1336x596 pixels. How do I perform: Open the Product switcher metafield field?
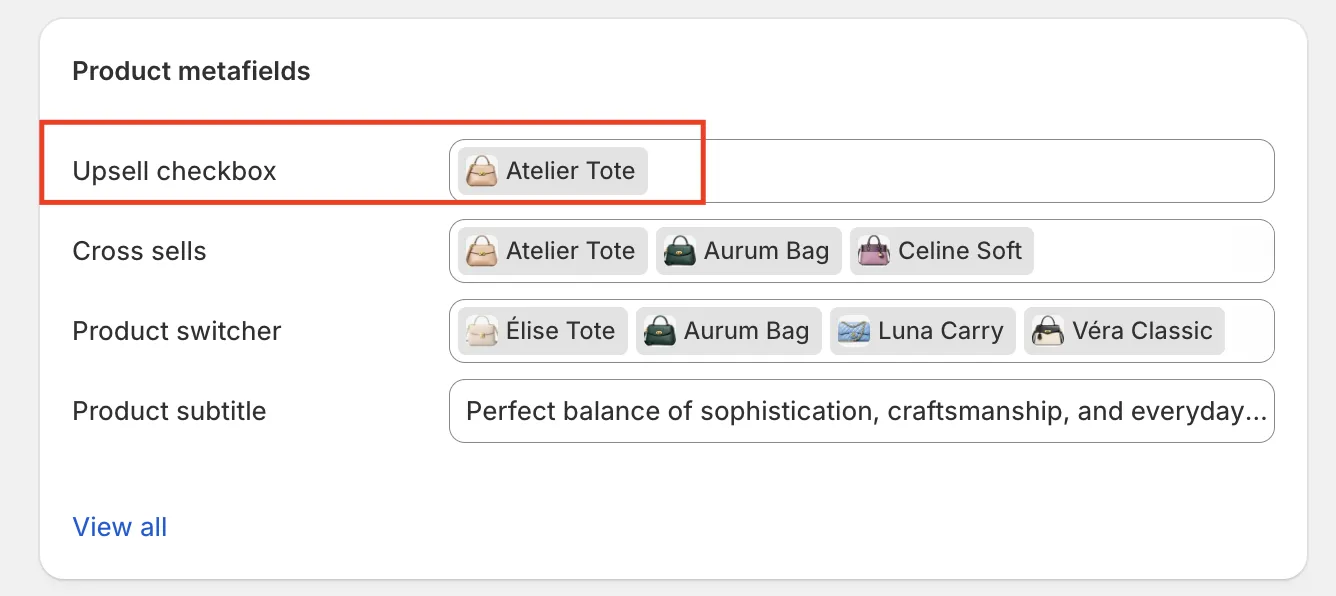(860, 331)
